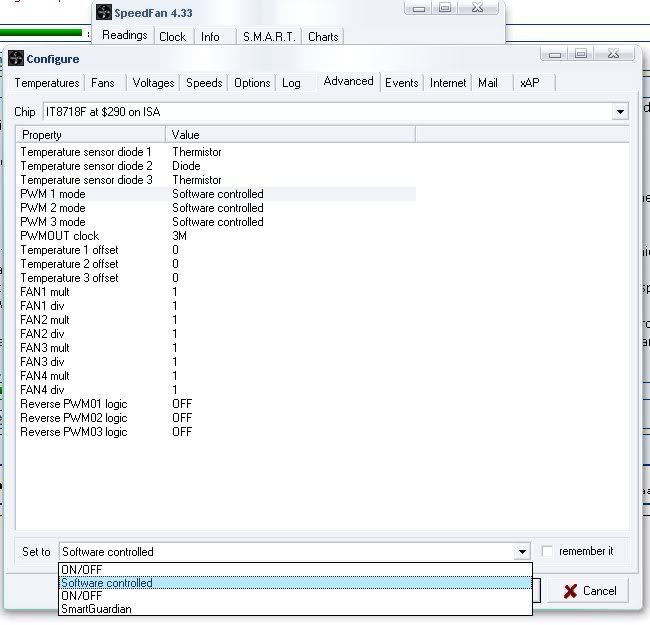Toggle the 'Set to' dropdown arrow
Screen dimensions: 650x625
click(x=522, y=552)
